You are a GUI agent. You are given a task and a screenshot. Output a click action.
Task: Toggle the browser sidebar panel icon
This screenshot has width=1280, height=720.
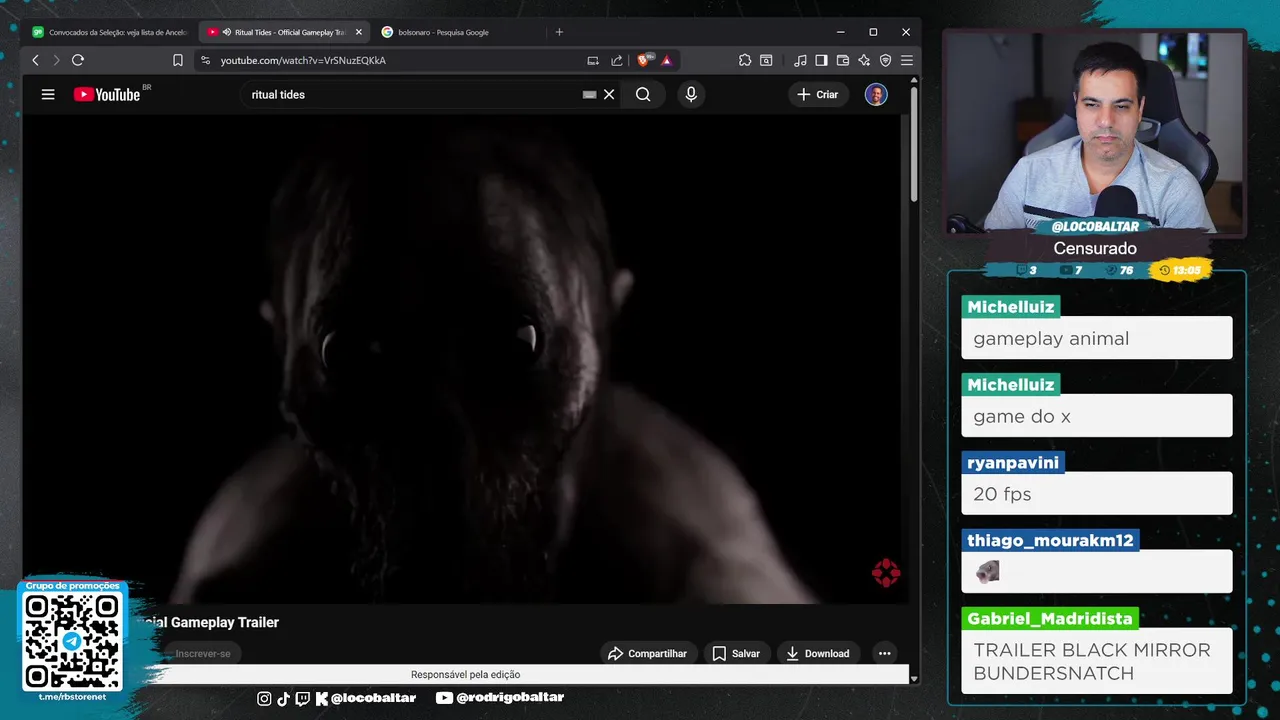[821, 60]
